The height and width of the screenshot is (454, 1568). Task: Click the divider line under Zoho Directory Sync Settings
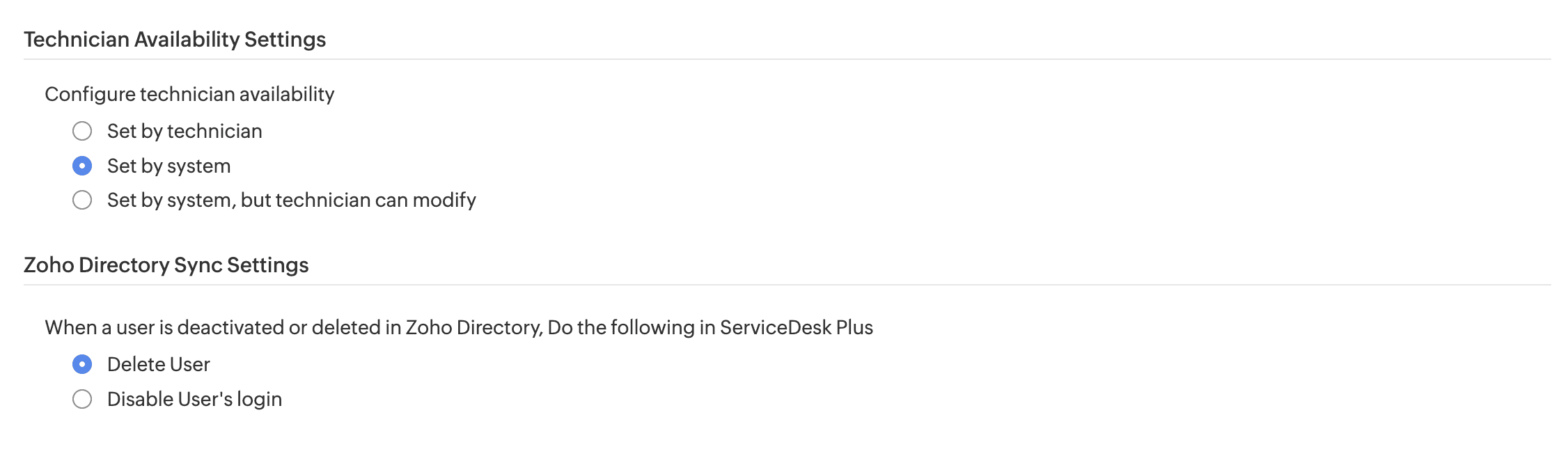click(787, 285)
